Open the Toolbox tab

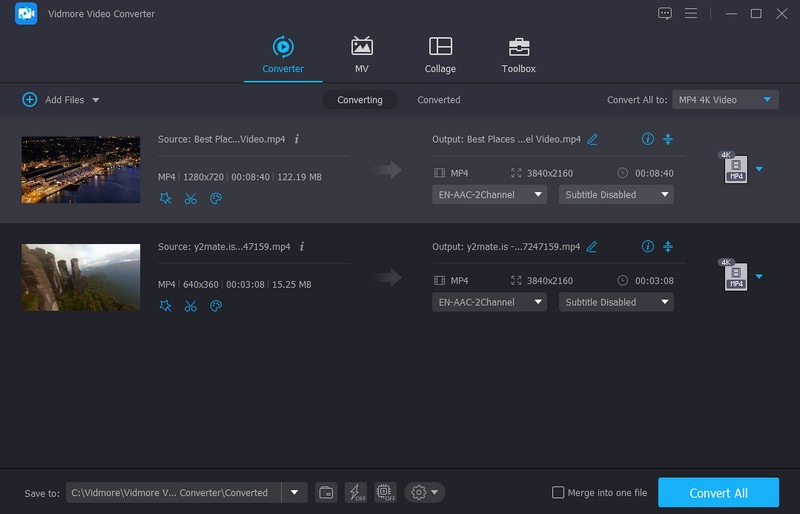click(x=518, y=55)
